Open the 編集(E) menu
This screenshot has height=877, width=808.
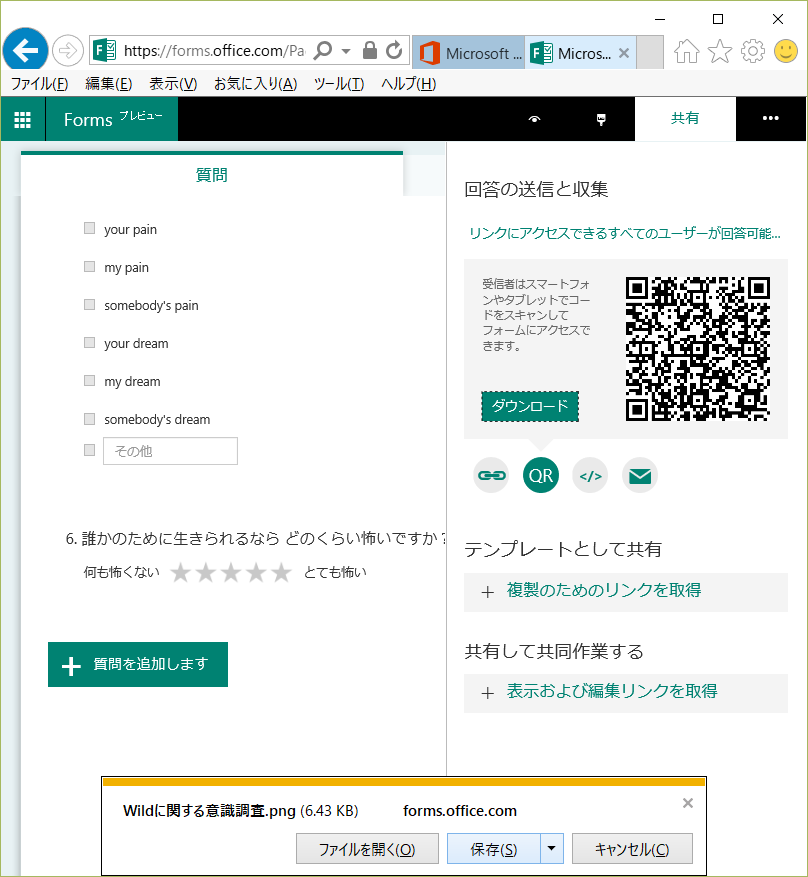[x=108, y=84]
